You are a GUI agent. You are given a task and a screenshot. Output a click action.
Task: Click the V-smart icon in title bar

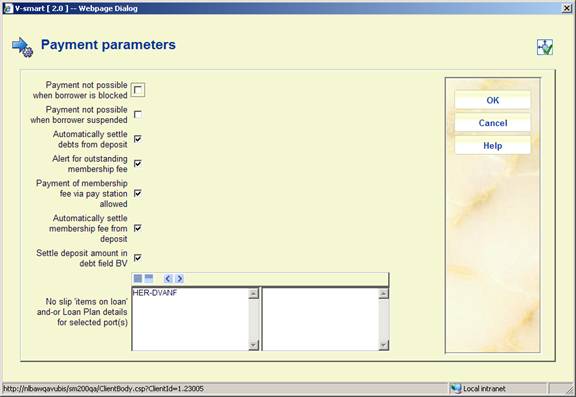8,8
